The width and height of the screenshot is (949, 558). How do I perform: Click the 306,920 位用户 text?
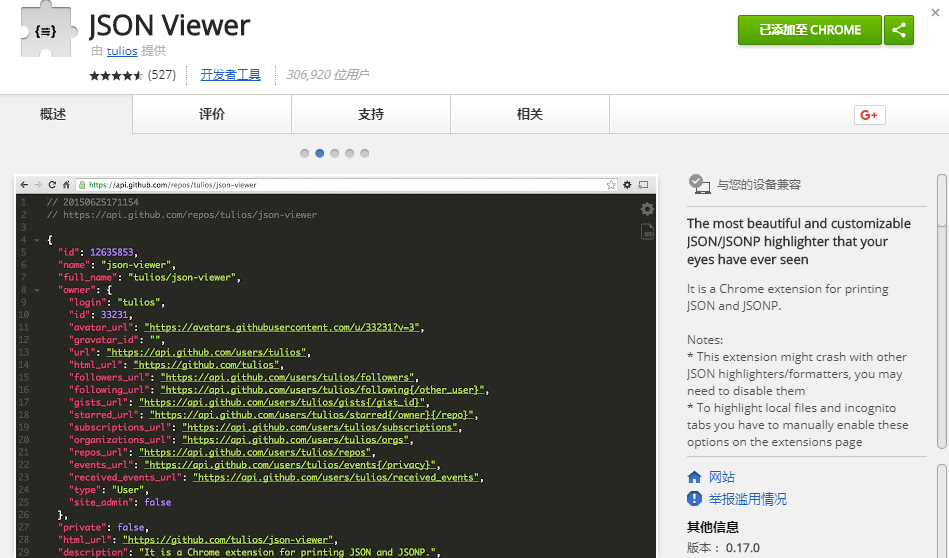pyautogui.click(x=327, y=75)
